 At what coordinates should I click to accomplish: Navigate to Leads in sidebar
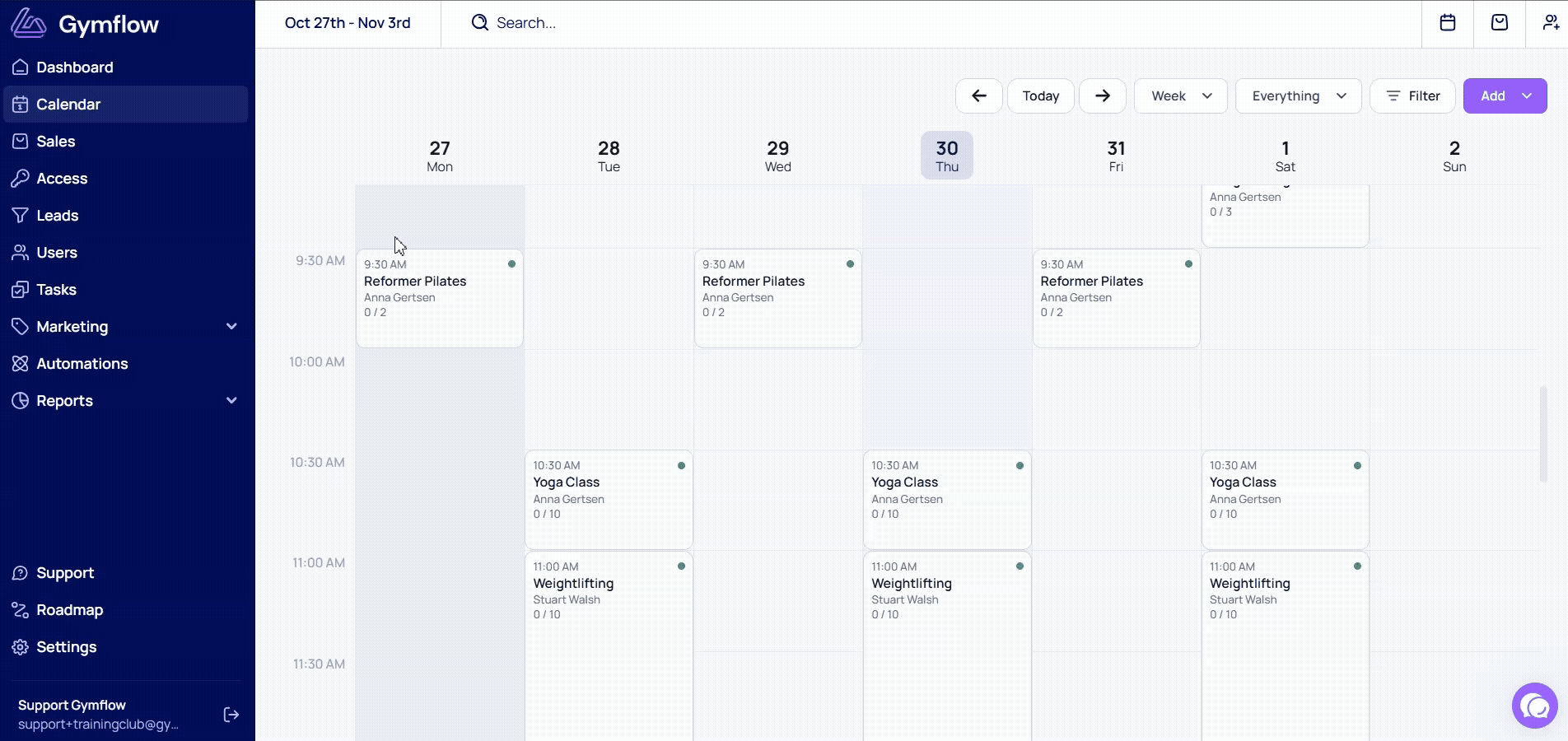pyautogui.click(x=57, y=216)
